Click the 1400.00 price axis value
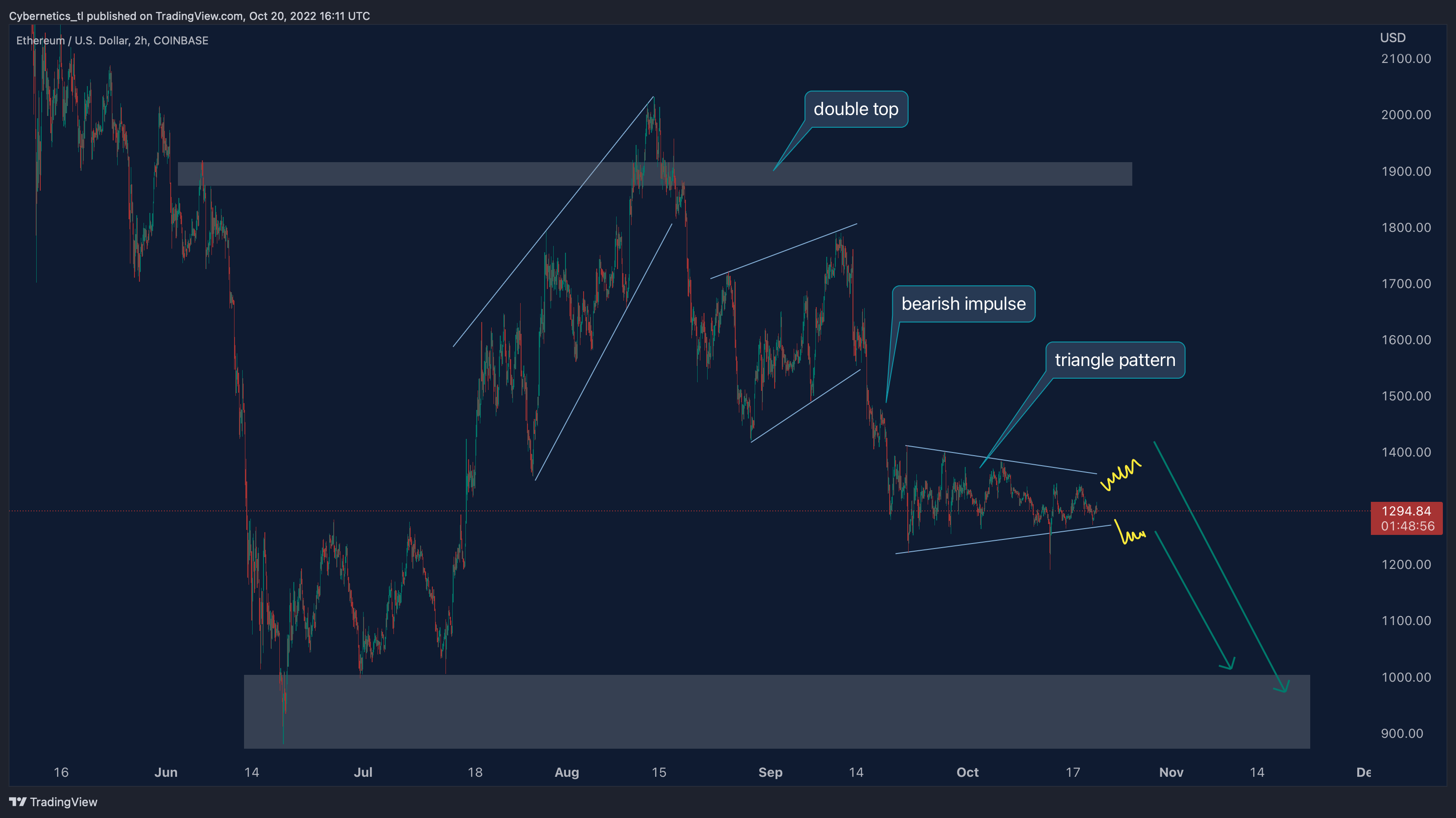Screen dimensions: 1456x818 tap(1406, 452)
